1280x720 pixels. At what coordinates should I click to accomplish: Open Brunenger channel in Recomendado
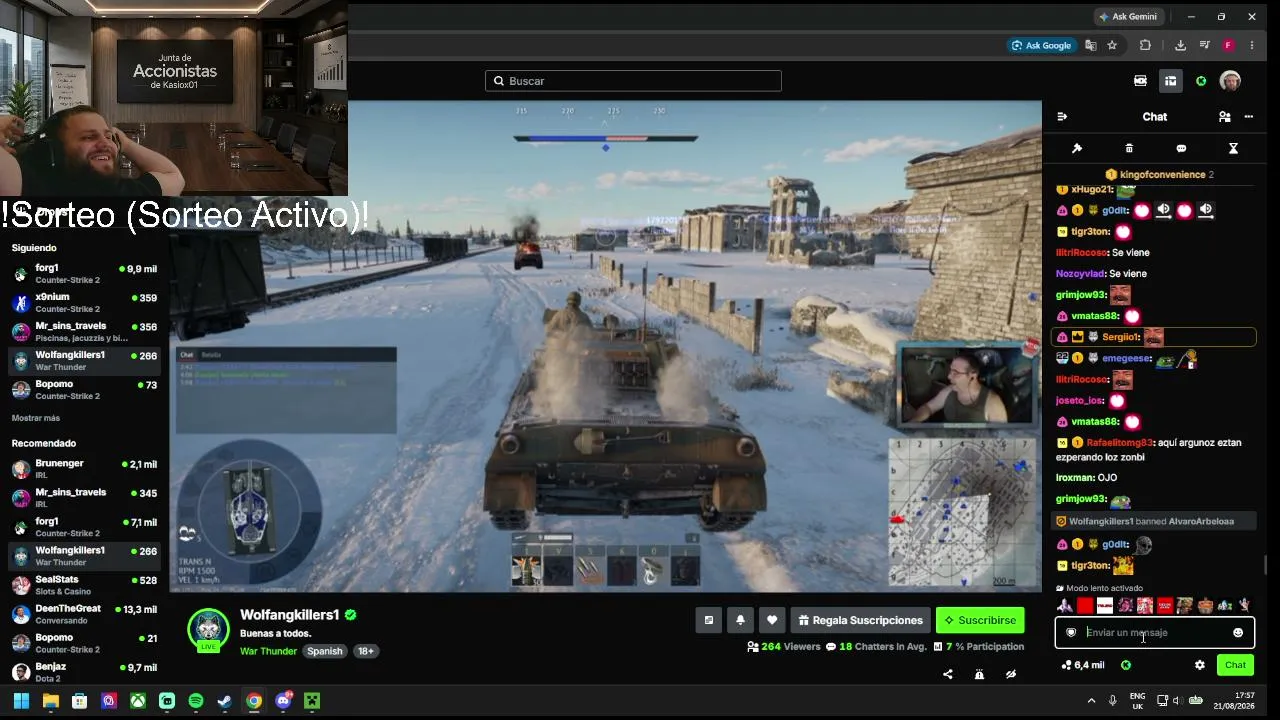click(85, 469)
